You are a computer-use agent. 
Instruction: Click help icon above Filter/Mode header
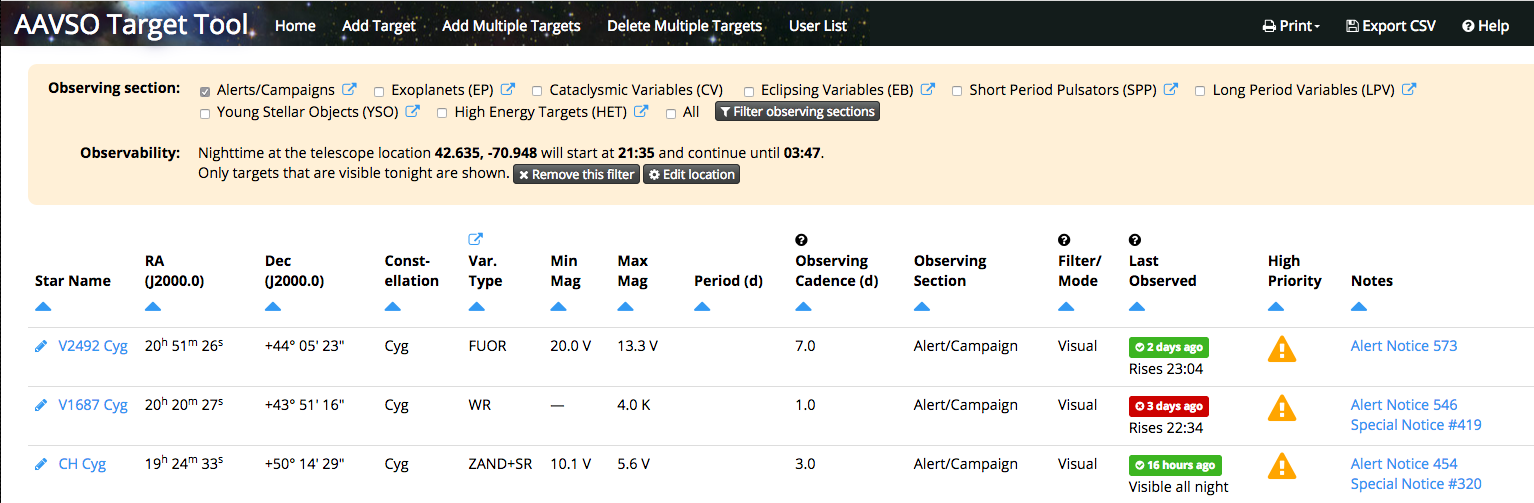1064,240
